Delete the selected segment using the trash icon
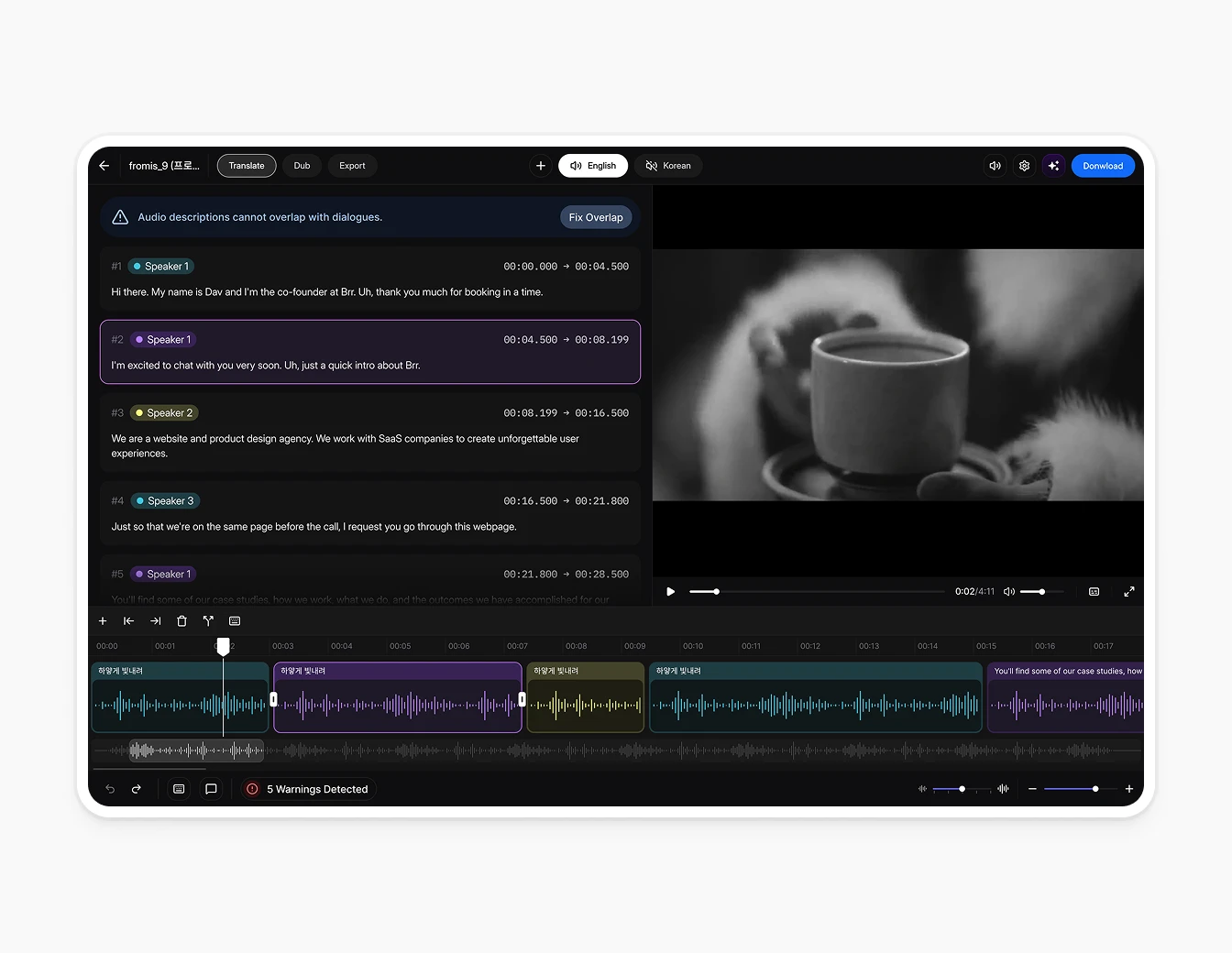Viewport: 1232px width, 953px height. pyautogui.click(x=181, y=620)
